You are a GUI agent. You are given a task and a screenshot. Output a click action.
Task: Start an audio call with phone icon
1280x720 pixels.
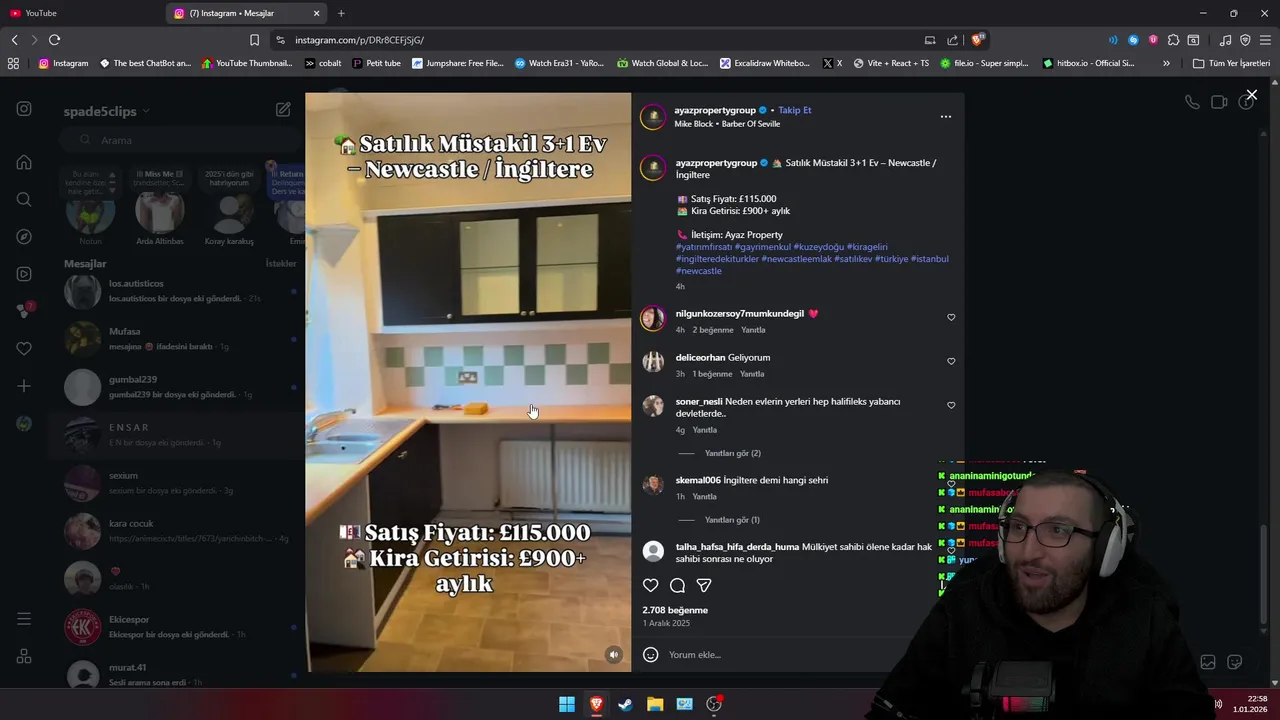1192,102
